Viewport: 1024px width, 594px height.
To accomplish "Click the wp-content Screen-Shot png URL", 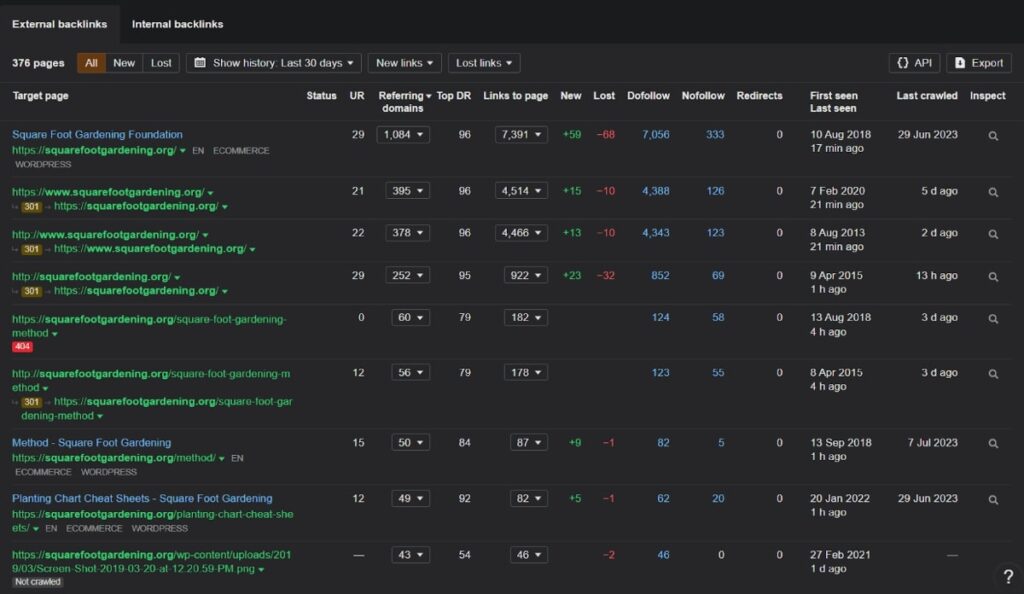I will tap(152, 561).
